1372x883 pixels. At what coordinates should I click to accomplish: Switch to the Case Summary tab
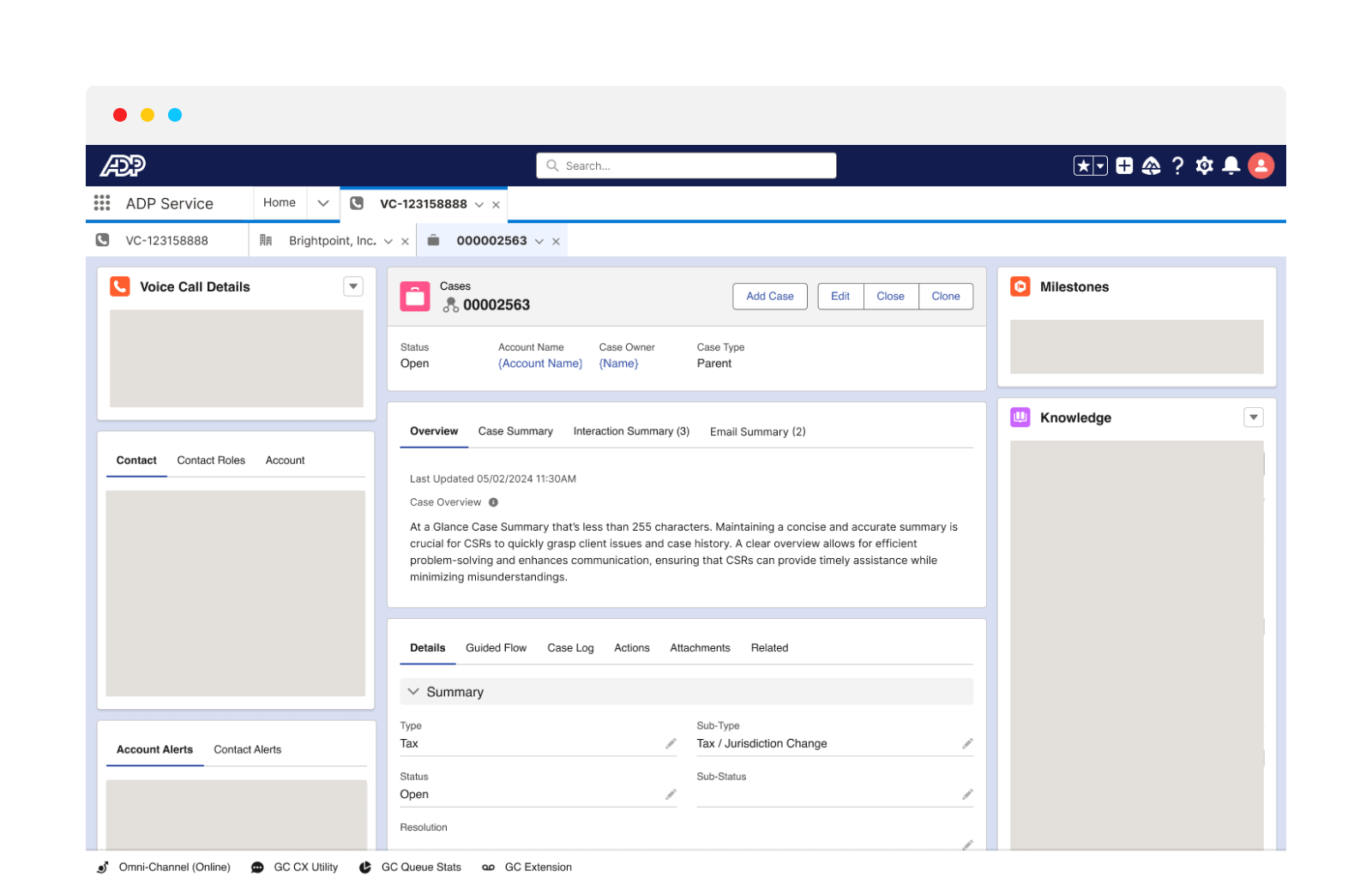click(x=515, y=431)
